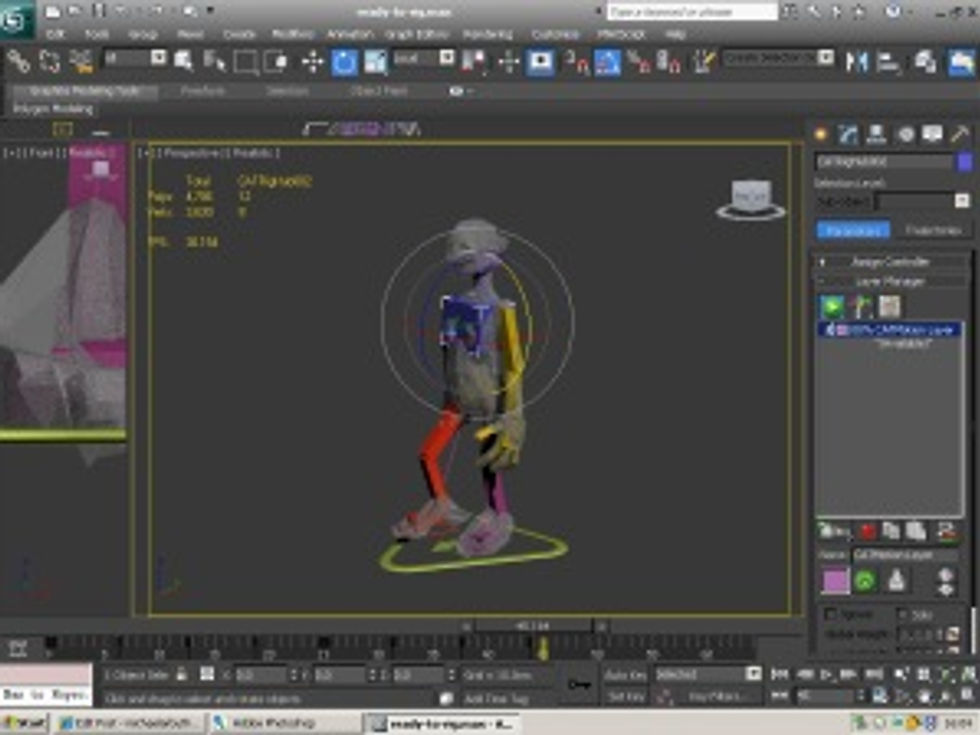
Task: Select the Select Object tool
Action: pos(183,61)
